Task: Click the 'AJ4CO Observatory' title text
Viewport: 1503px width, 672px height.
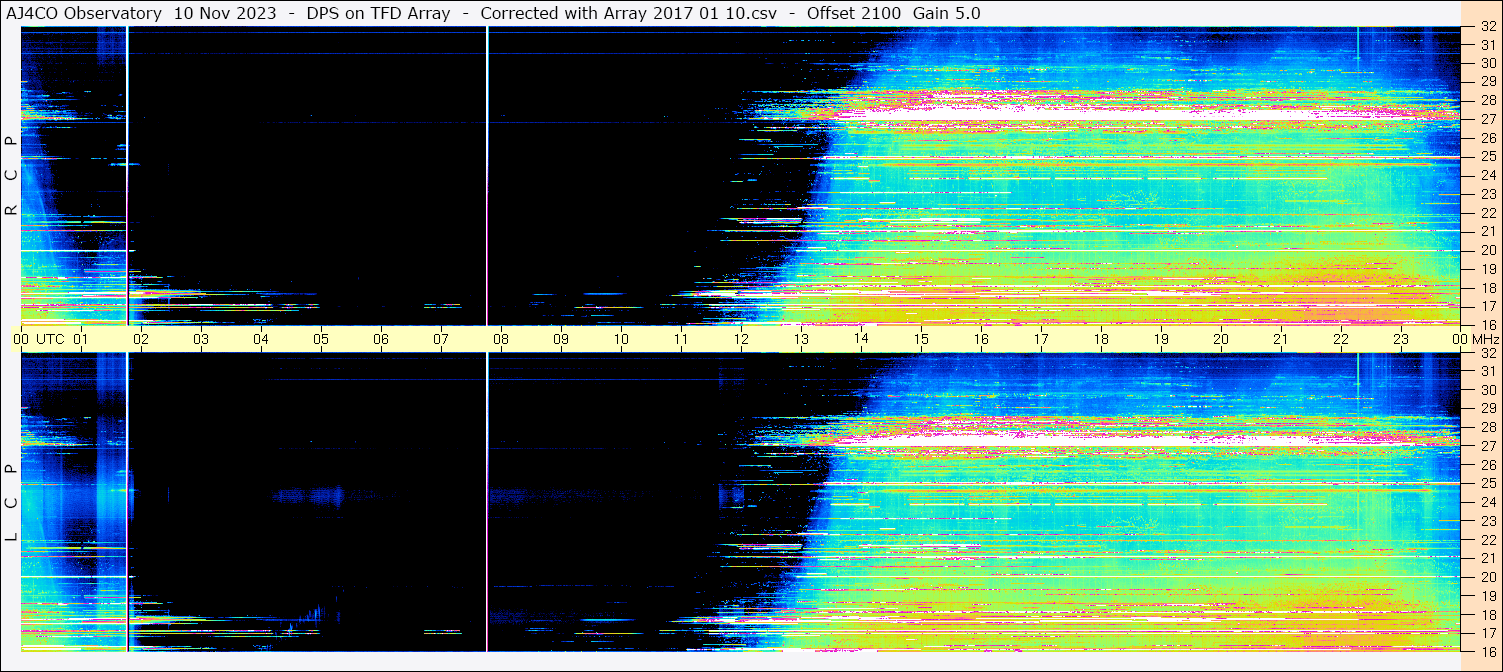Action: click(83, 14)
